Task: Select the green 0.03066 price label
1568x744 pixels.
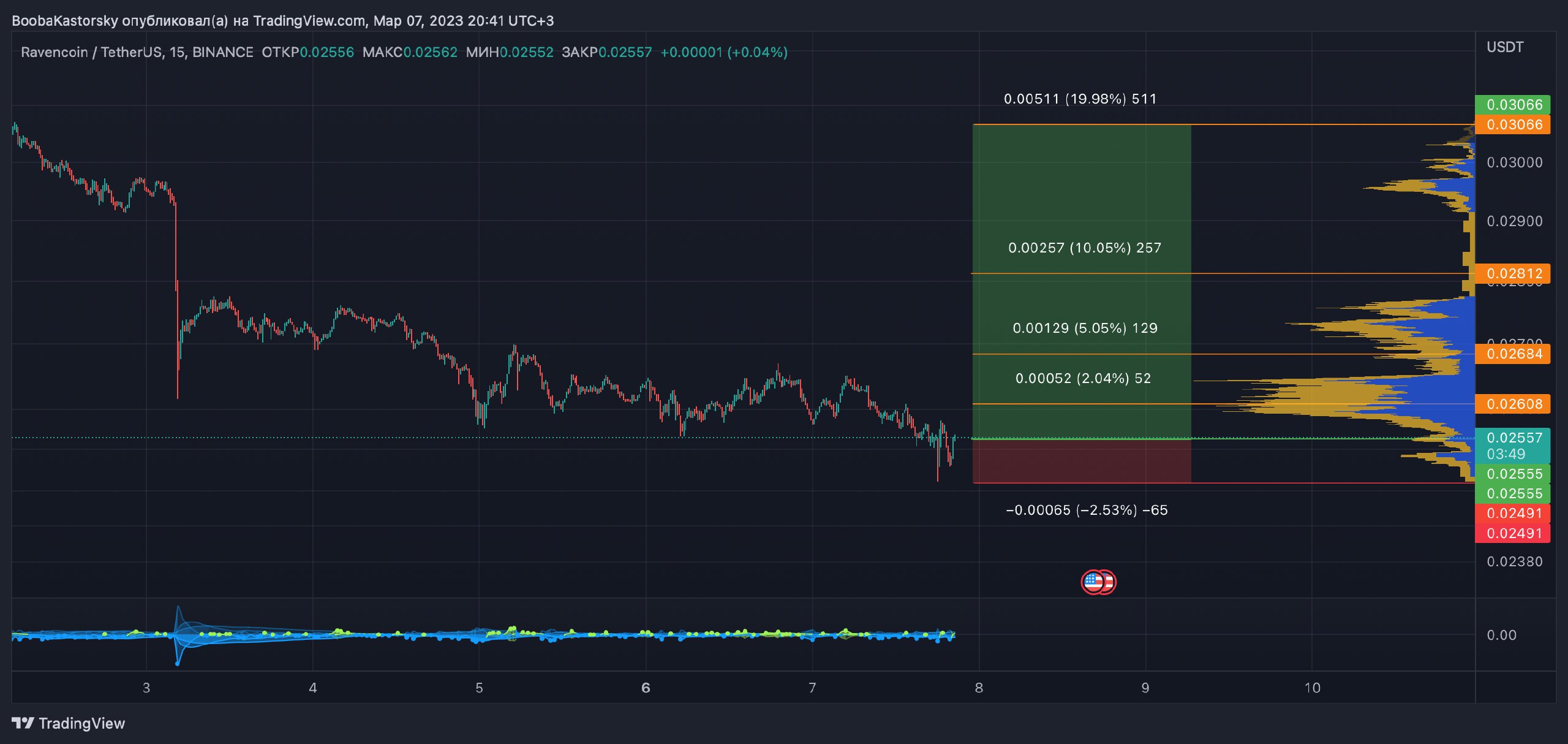Action: pos(1512,105)
